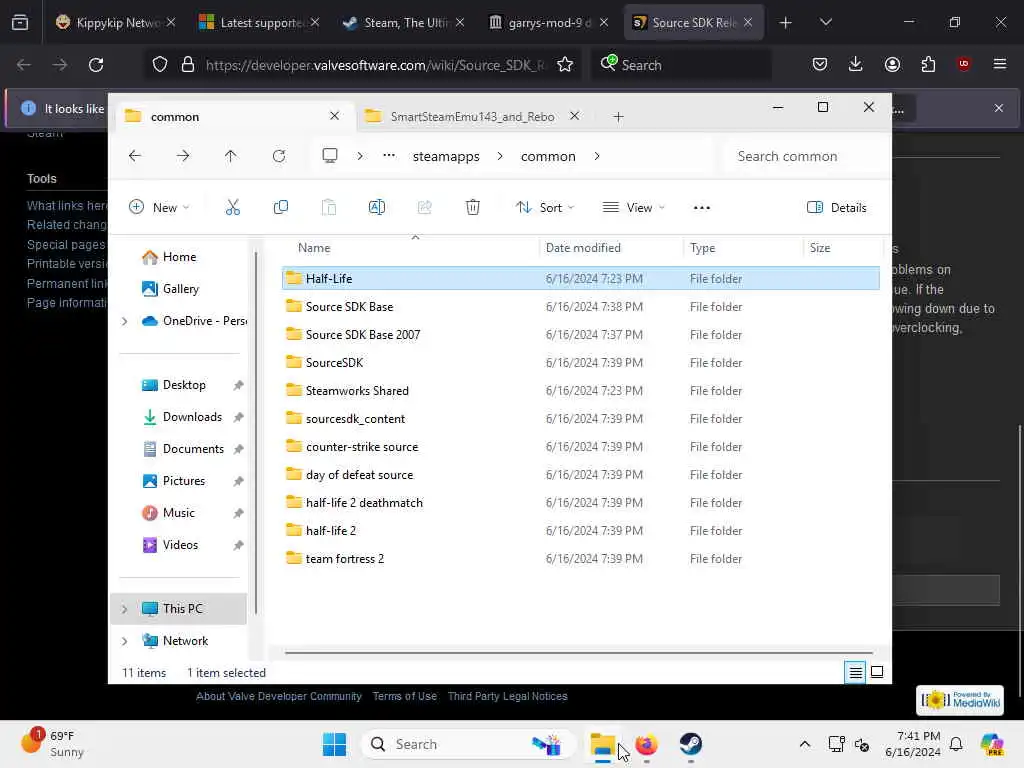
Task: Switch to large thumbnails view icon in status bar
Action: (877, 672)
